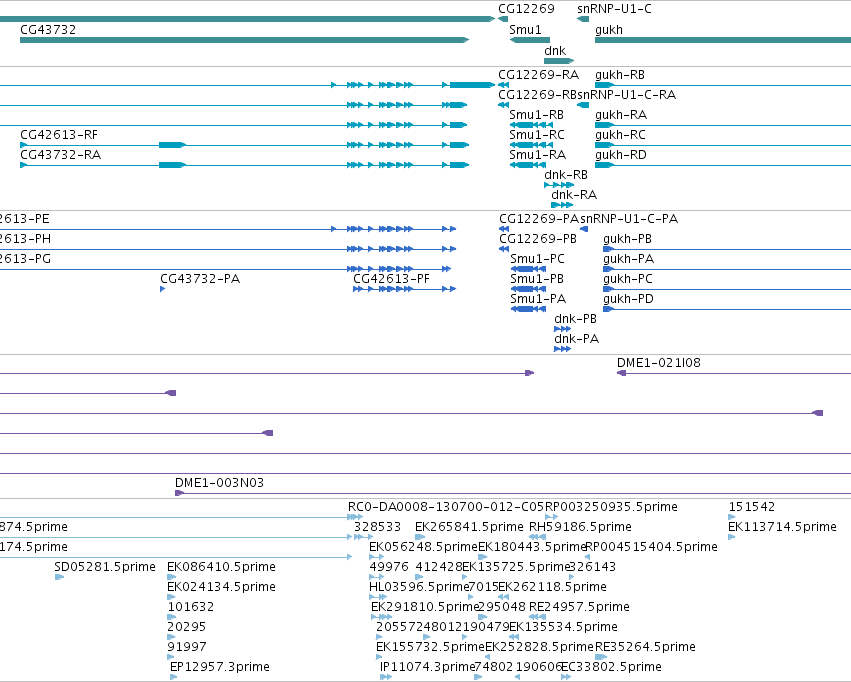Click gukh-PB protein label

[627, 239]
